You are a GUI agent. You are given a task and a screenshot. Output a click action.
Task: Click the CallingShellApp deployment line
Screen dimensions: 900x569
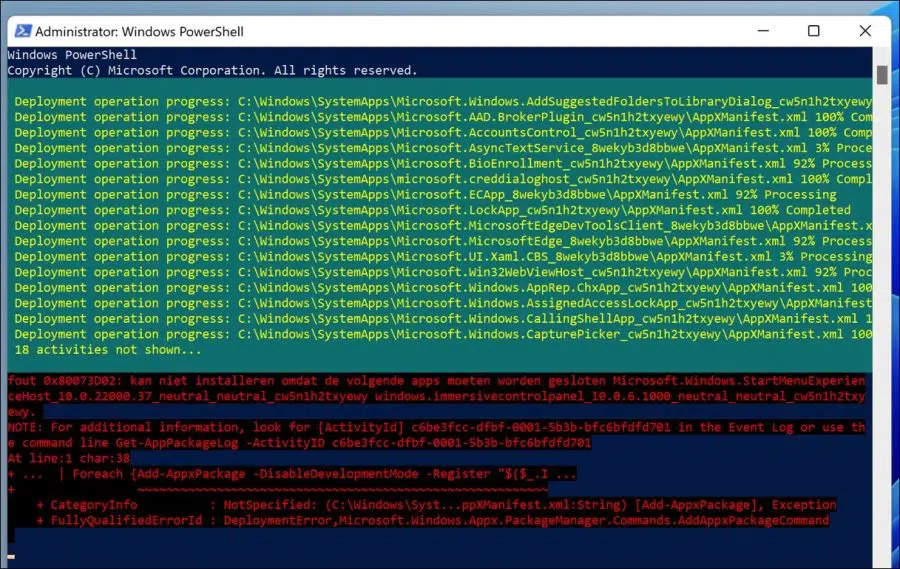point(443,319)
